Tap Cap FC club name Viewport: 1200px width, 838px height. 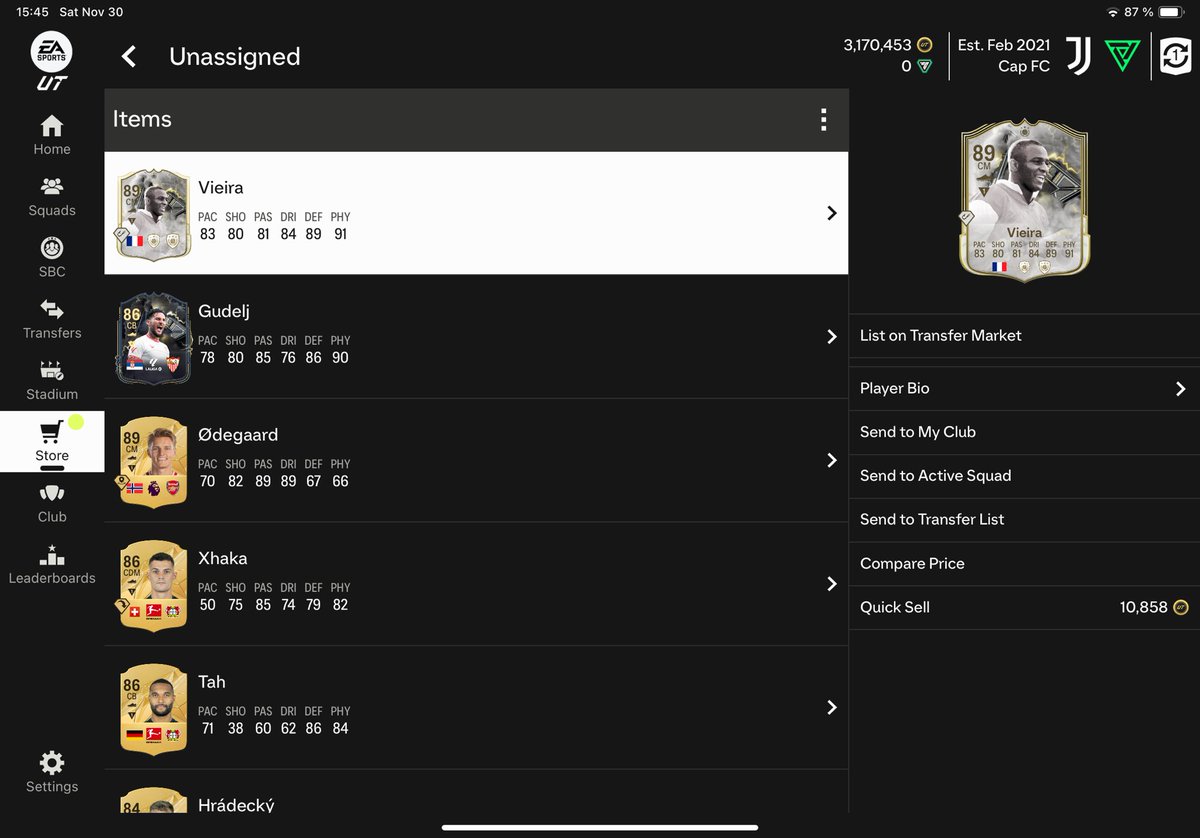(1024, 66)
